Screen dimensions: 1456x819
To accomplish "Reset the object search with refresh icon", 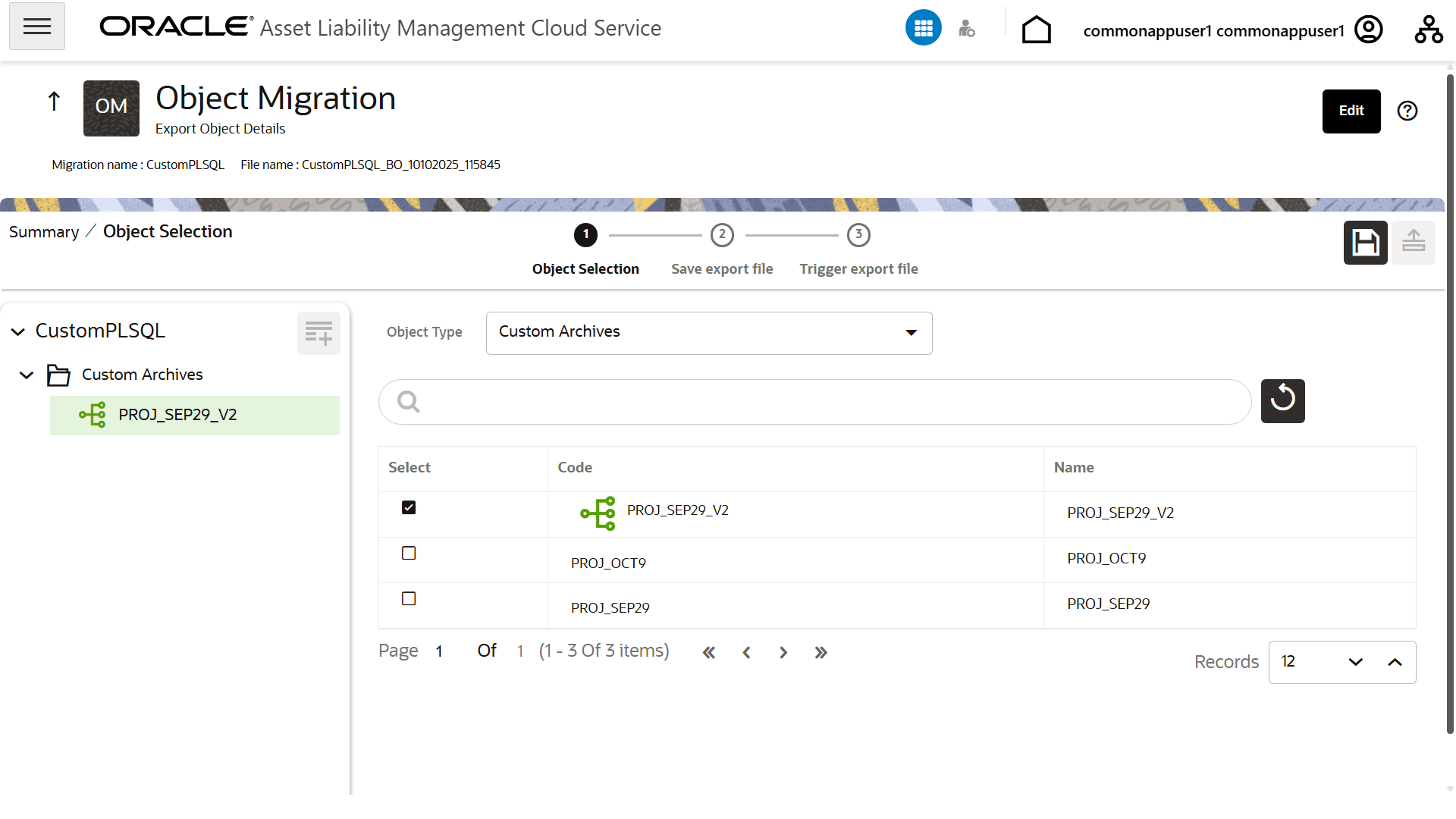I will pos(1282,400).
